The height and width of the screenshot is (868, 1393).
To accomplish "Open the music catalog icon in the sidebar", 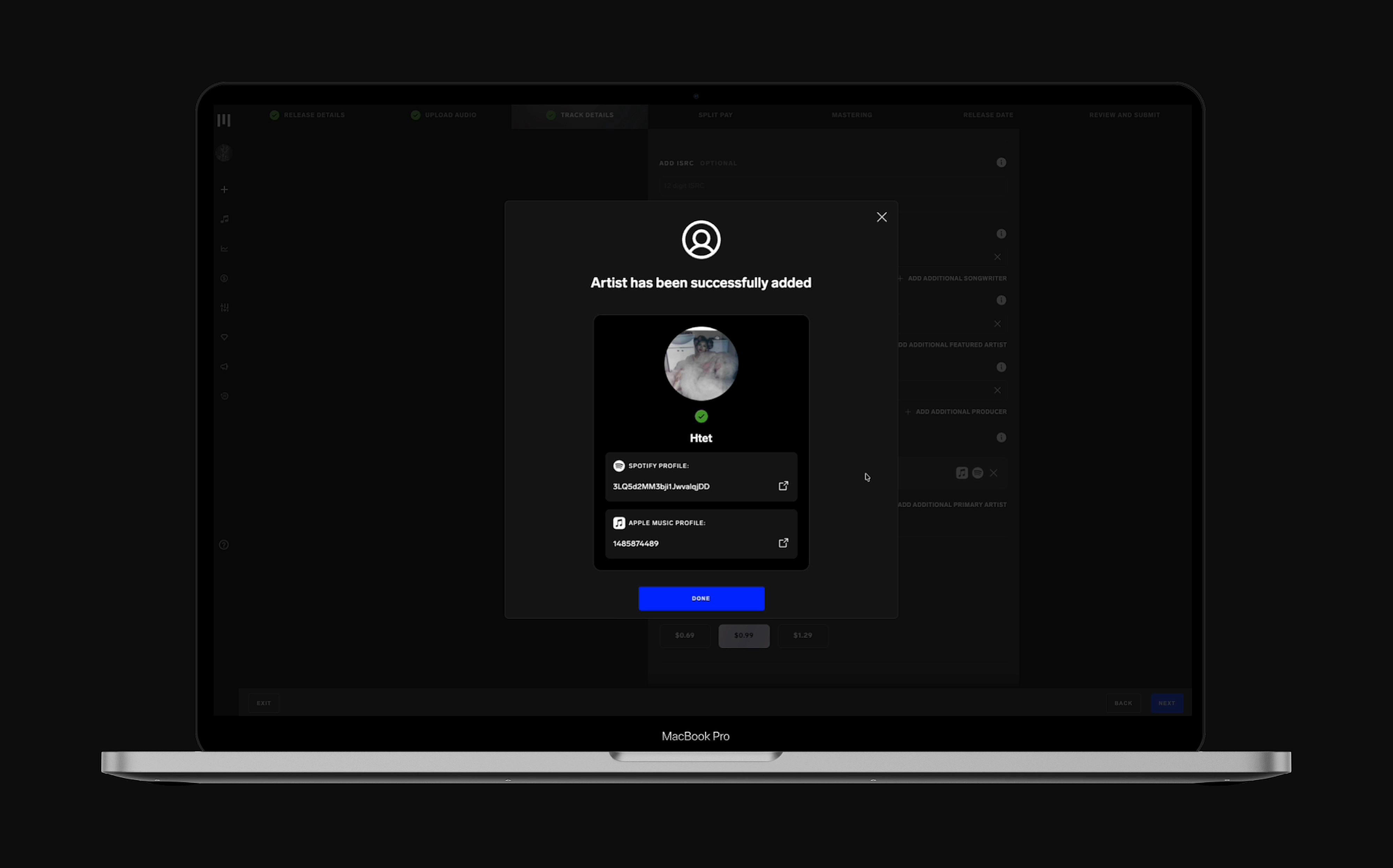I will (224, 219).
